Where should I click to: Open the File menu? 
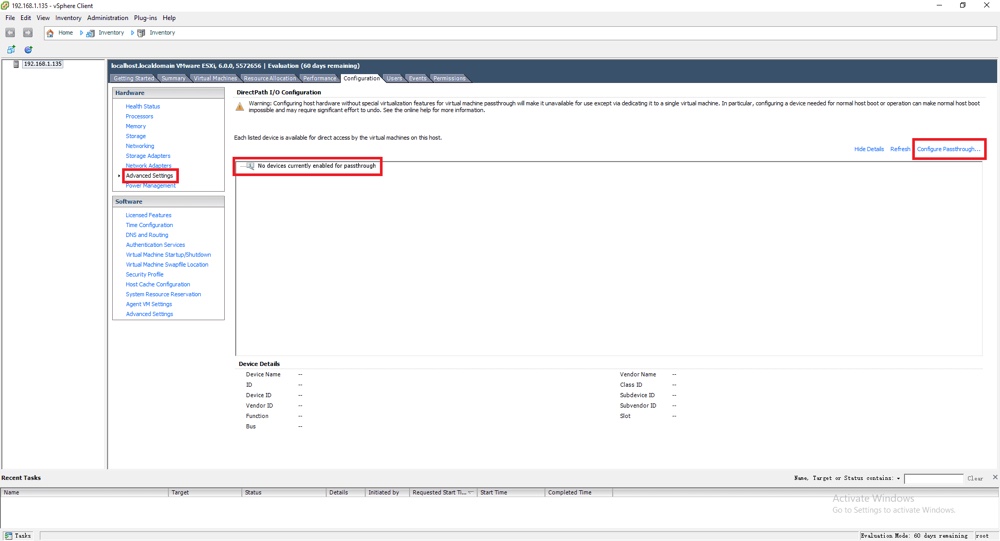click(x=10, y=18)
